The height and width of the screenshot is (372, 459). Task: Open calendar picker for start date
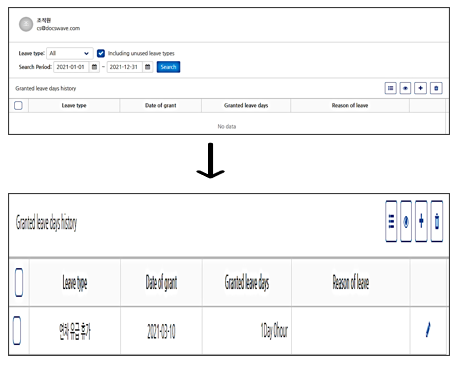coord(94,67)
